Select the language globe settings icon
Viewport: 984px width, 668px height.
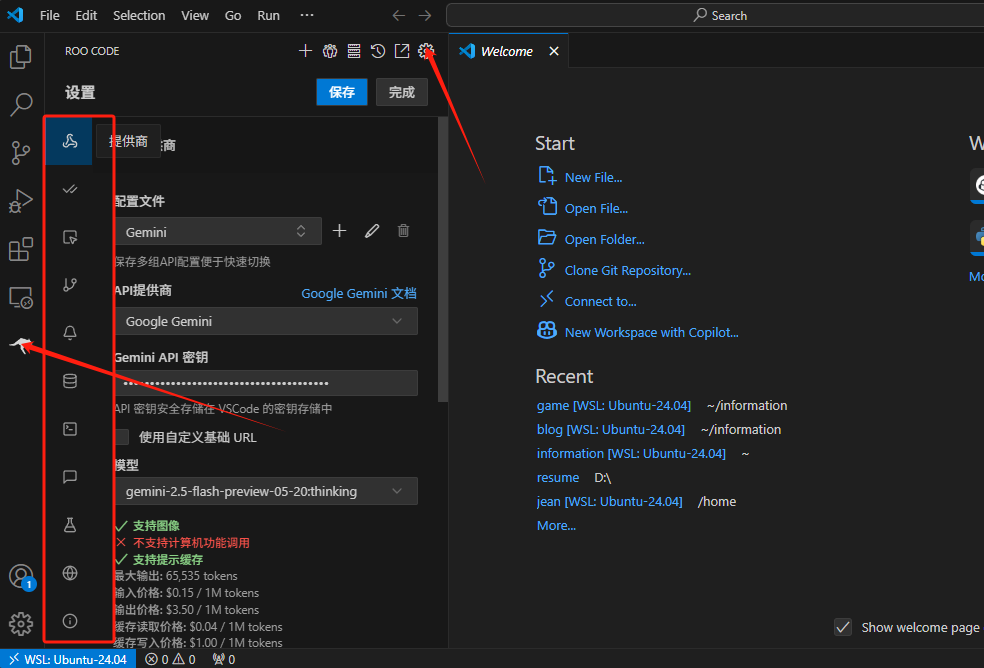[x=70, y=573]
